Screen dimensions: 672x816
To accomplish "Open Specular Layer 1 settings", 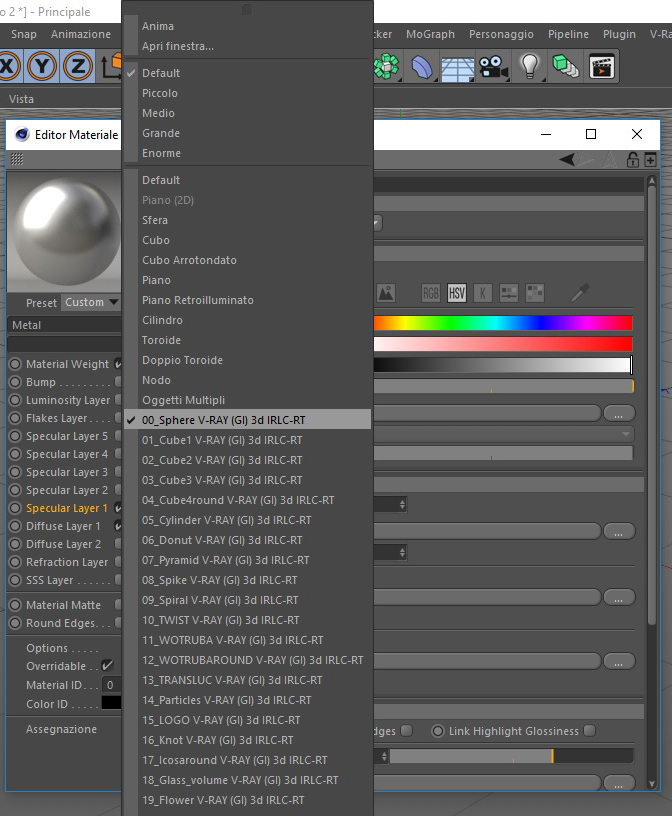I will pos(67,508).
